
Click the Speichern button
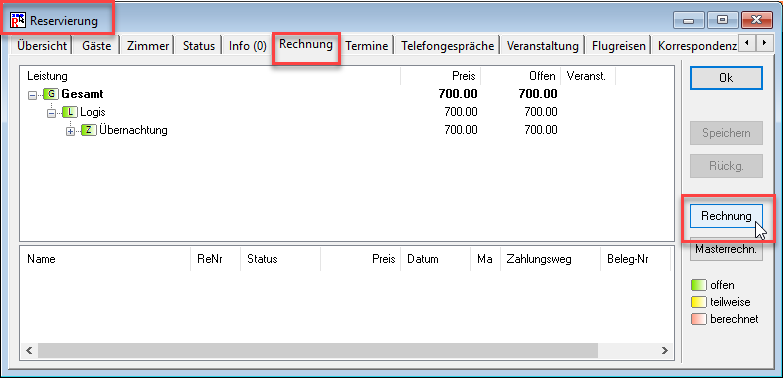point(726,133)
